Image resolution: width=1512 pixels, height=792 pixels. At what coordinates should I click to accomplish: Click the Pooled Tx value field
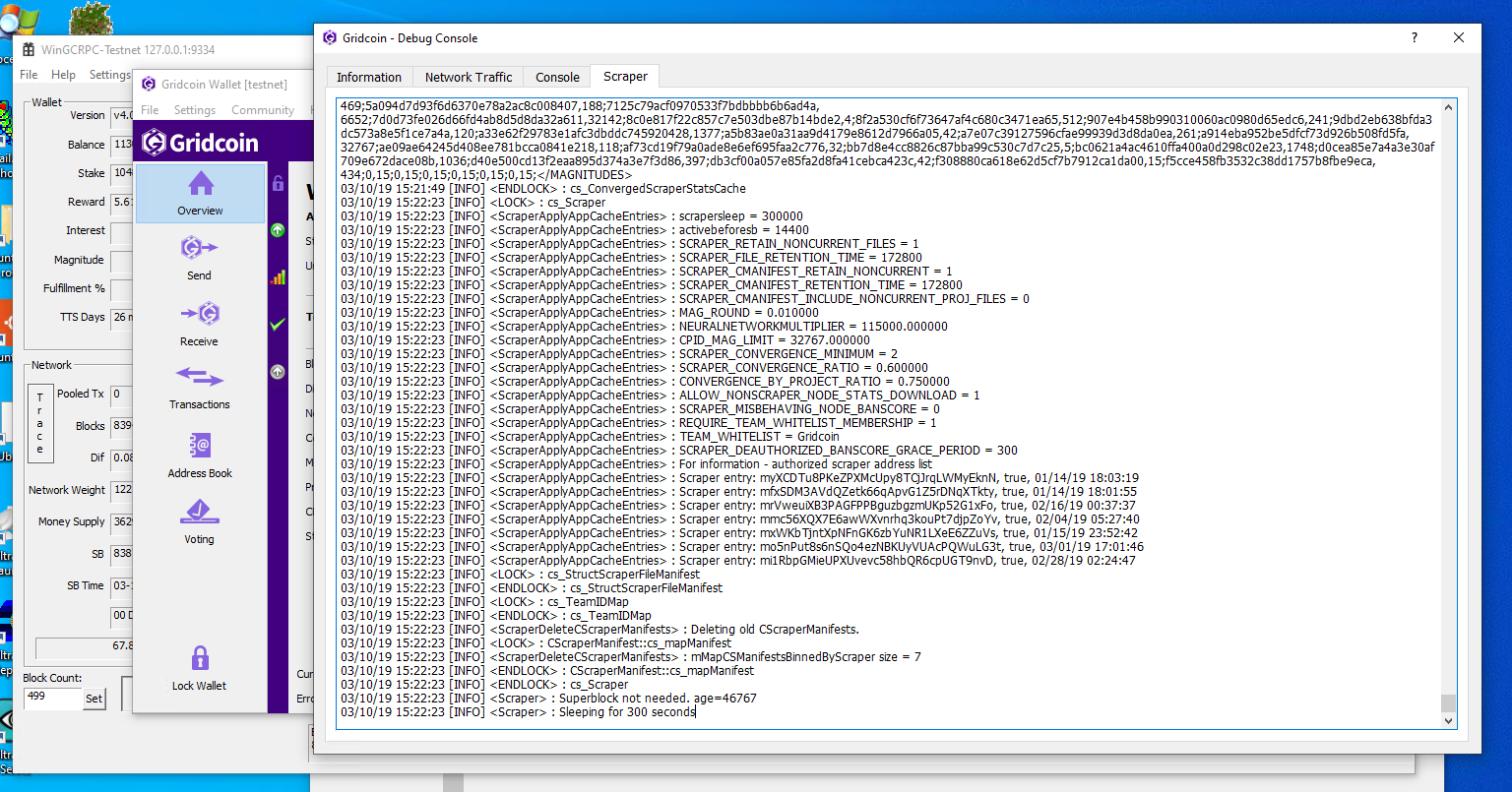[122, 394]
